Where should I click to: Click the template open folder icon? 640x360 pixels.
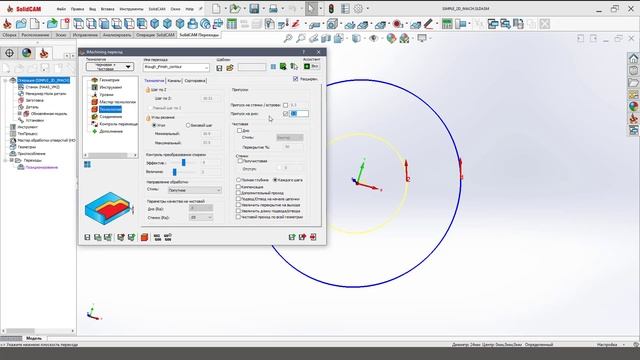tap(229, 67)
